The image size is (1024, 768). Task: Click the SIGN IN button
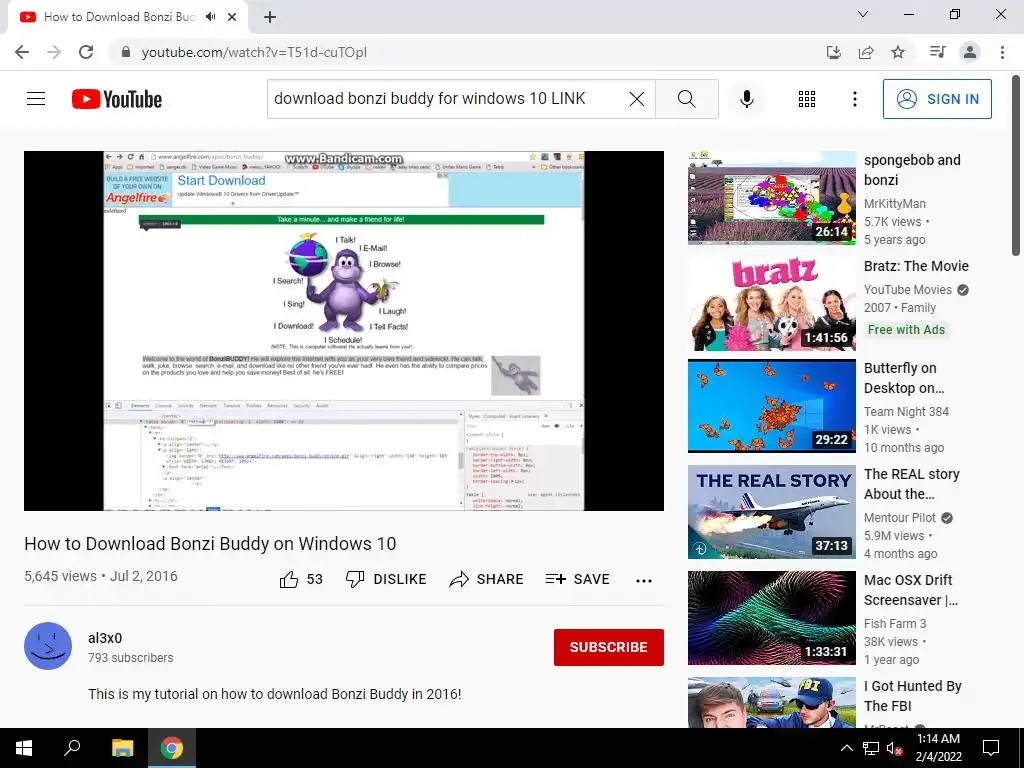pyautogui.click(x=937, y=99)
